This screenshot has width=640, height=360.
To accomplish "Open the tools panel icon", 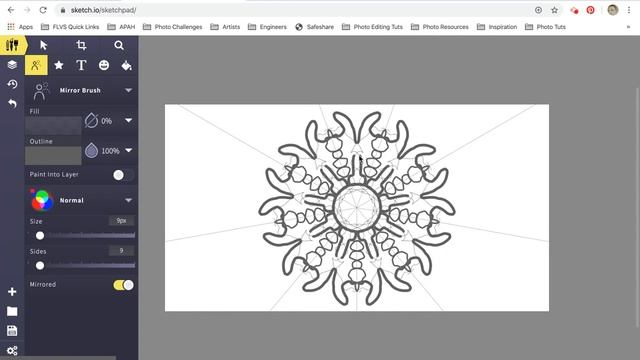I will coord(12,45).
